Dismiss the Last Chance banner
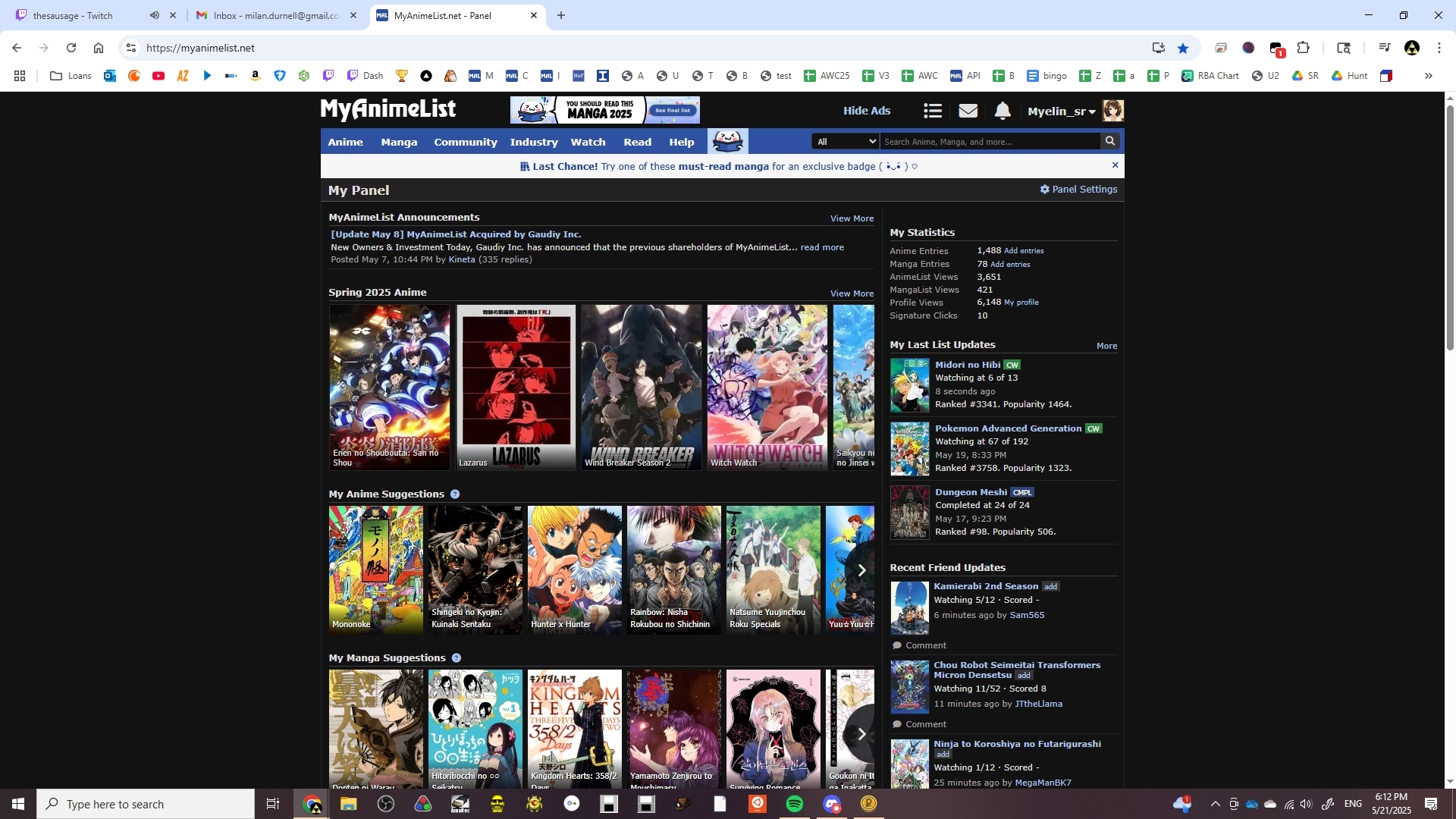The image size is (1456, 819). click(1115, 165)
